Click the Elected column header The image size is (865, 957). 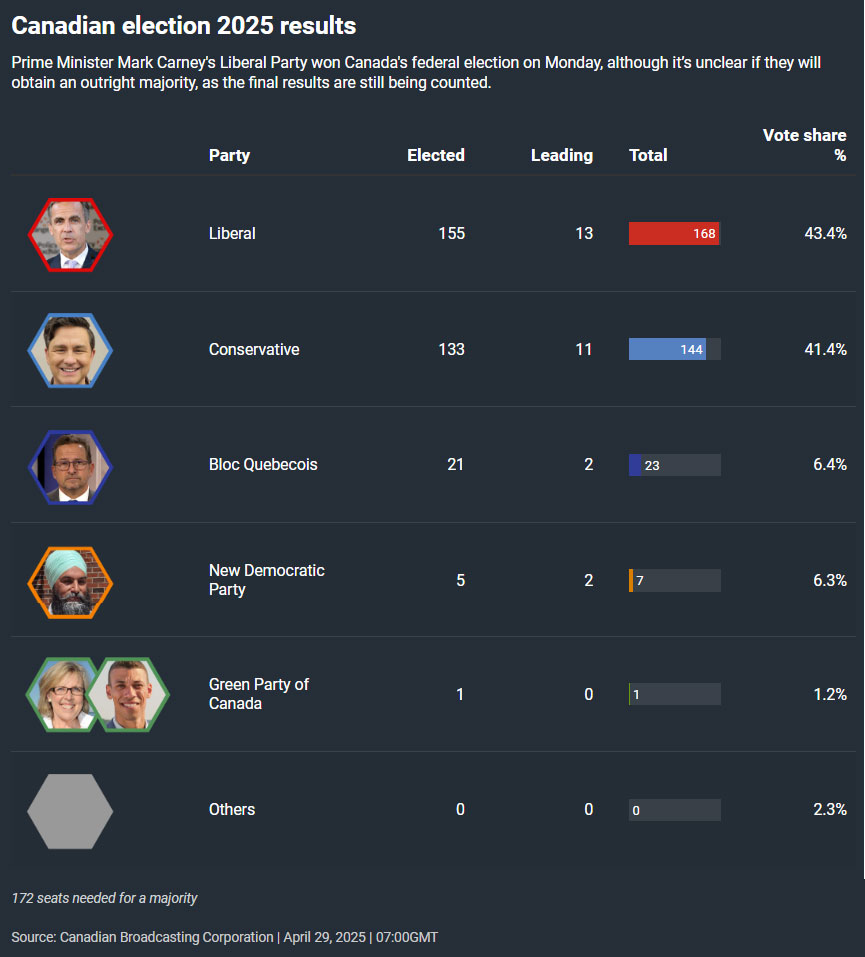[435, 155]
